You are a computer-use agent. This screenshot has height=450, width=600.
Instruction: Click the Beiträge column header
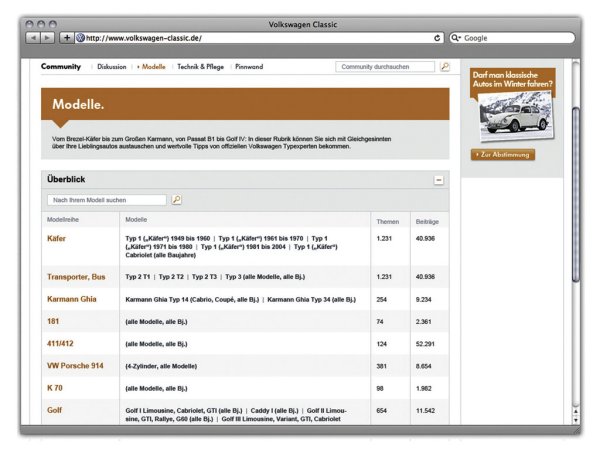coord(427,222)
